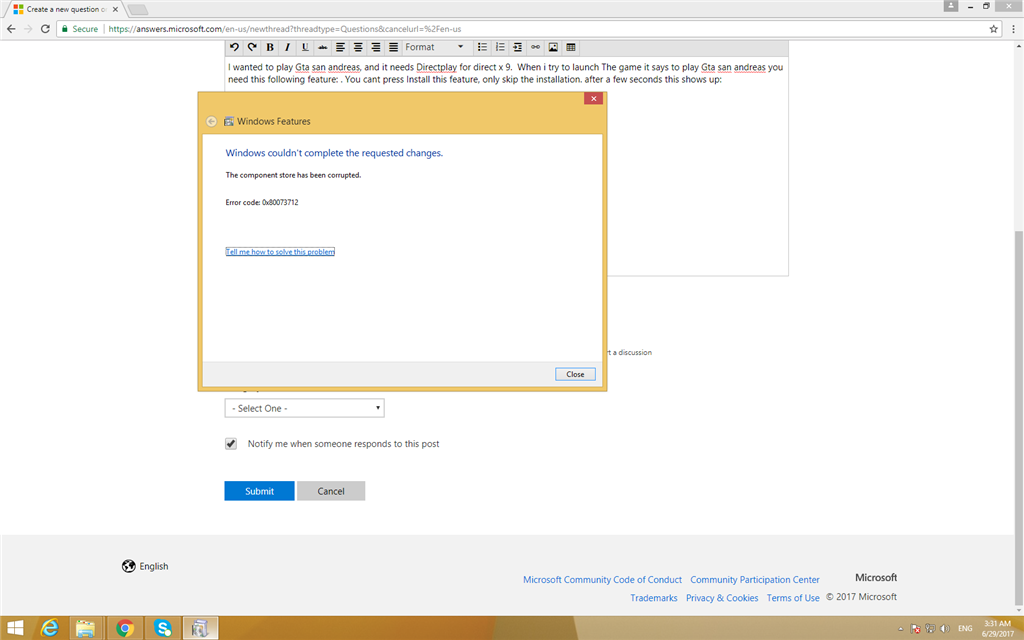This screenshot has width=1024, height=640.
Task: Click the ENG input language indicator
Action: tap(965, 629)
